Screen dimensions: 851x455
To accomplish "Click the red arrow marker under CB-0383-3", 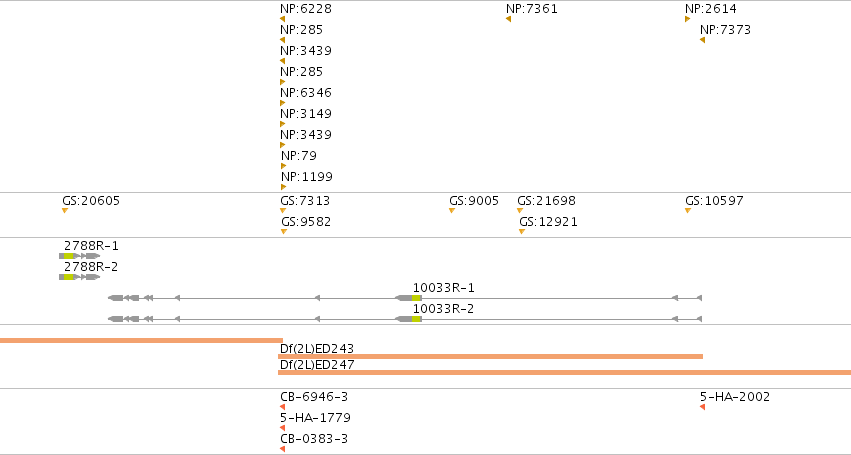I will click(x=282, y=449).
